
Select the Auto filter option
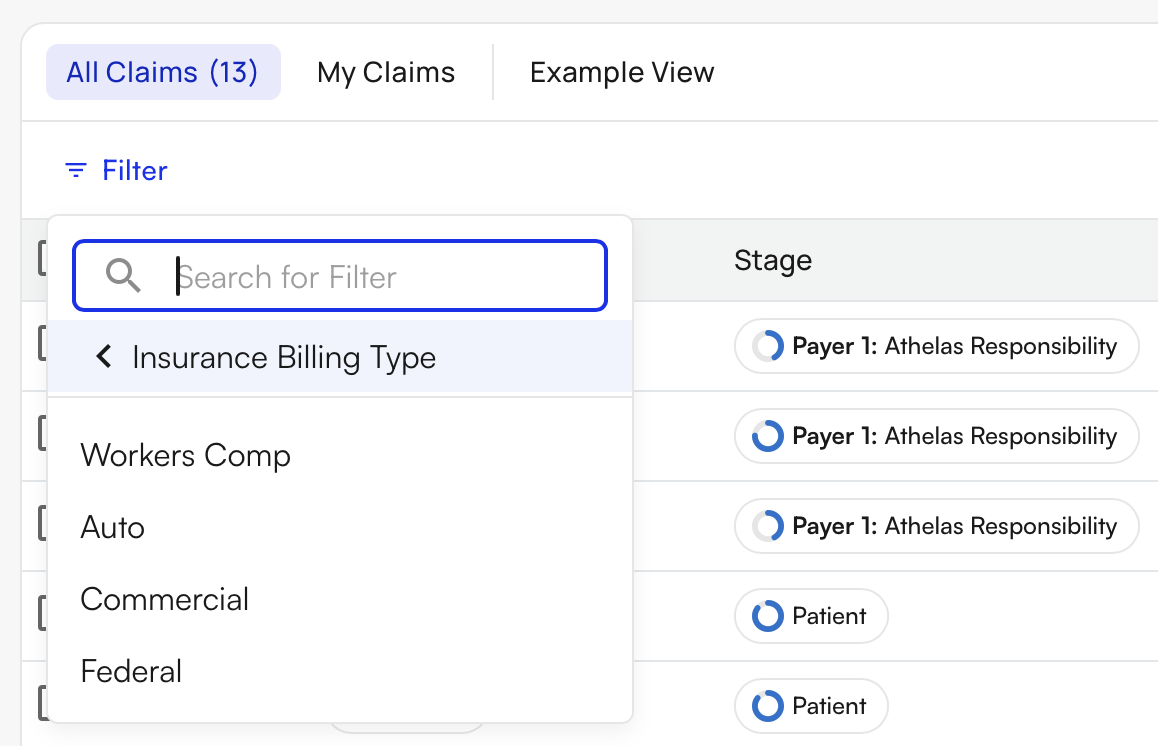click(112, 527)
